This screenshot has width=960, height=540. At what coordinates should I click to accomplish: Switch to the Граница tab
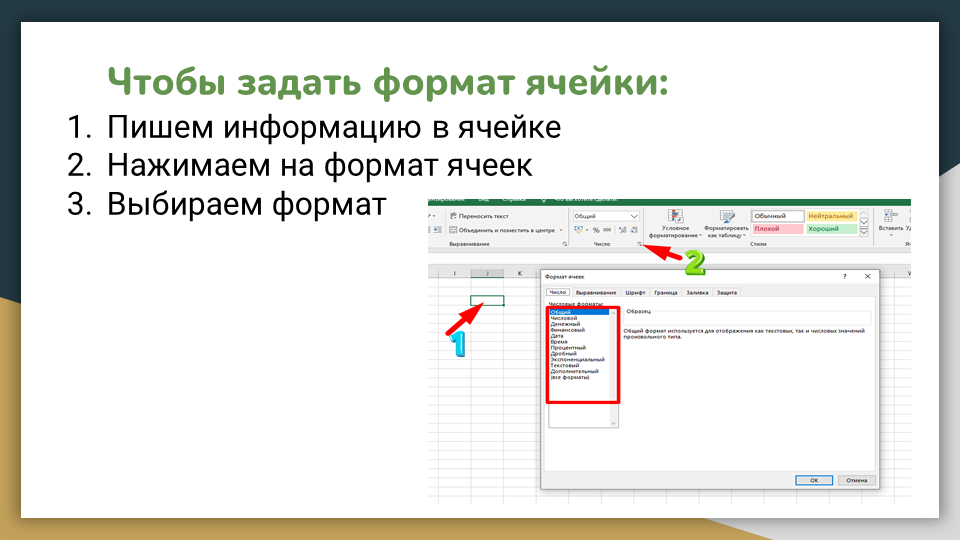coord(666,293)
